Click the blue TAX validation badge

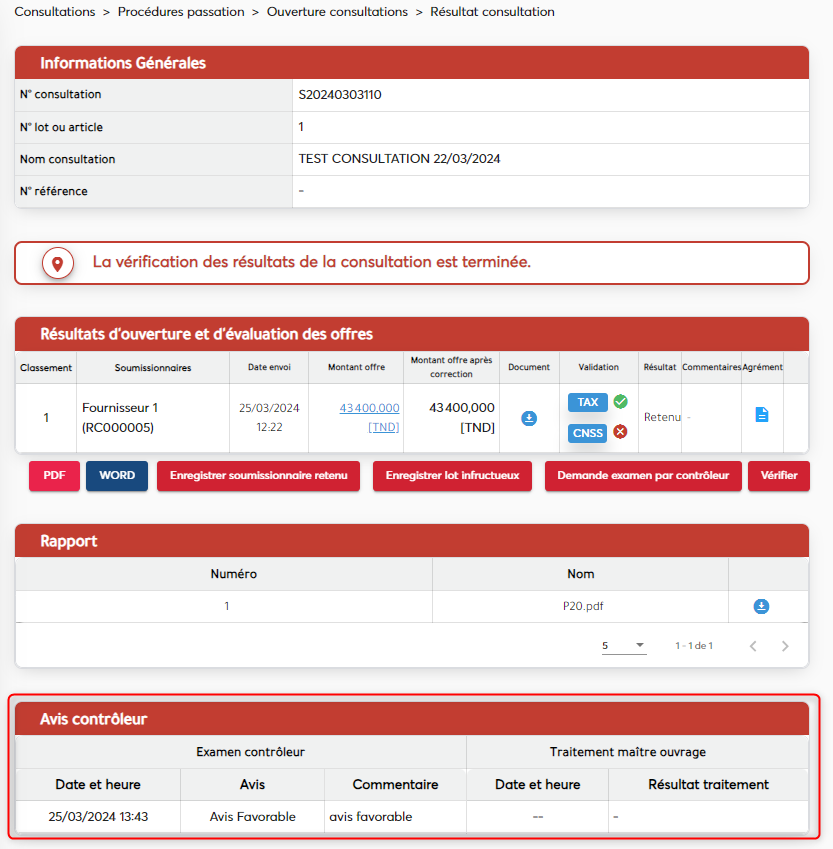point(588,402)
